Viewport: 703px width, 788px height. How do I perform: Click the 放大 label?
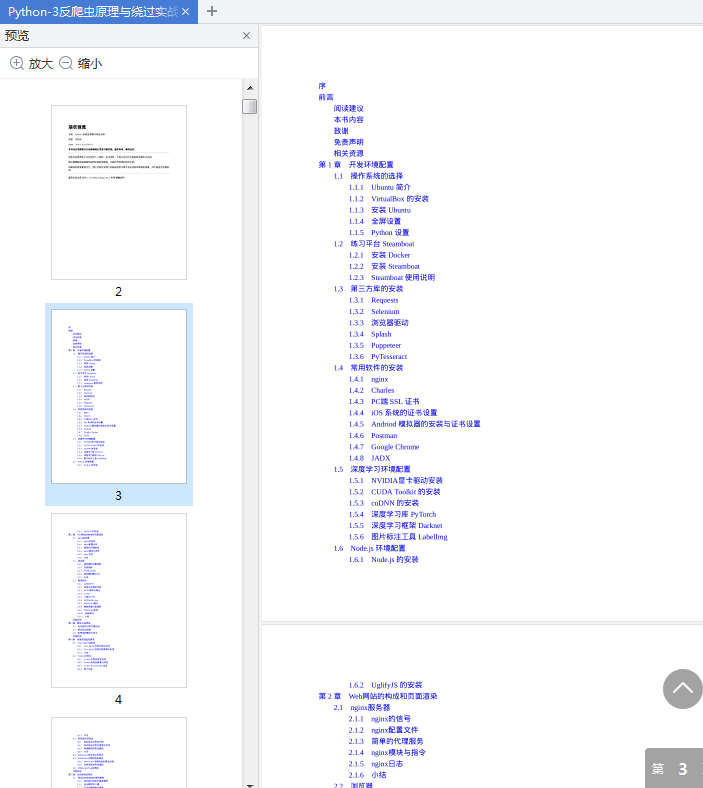tap(41, 64)
